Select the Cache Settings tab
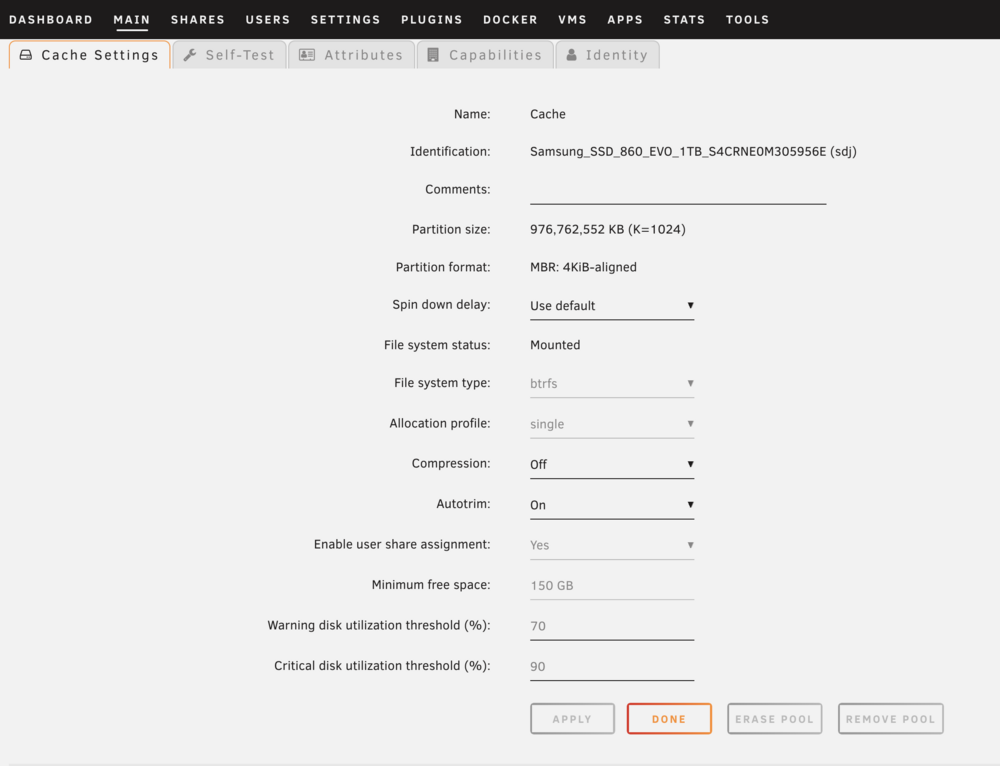Image resolution: width=1000 pixels, height=766 pixels. [89, 55]
